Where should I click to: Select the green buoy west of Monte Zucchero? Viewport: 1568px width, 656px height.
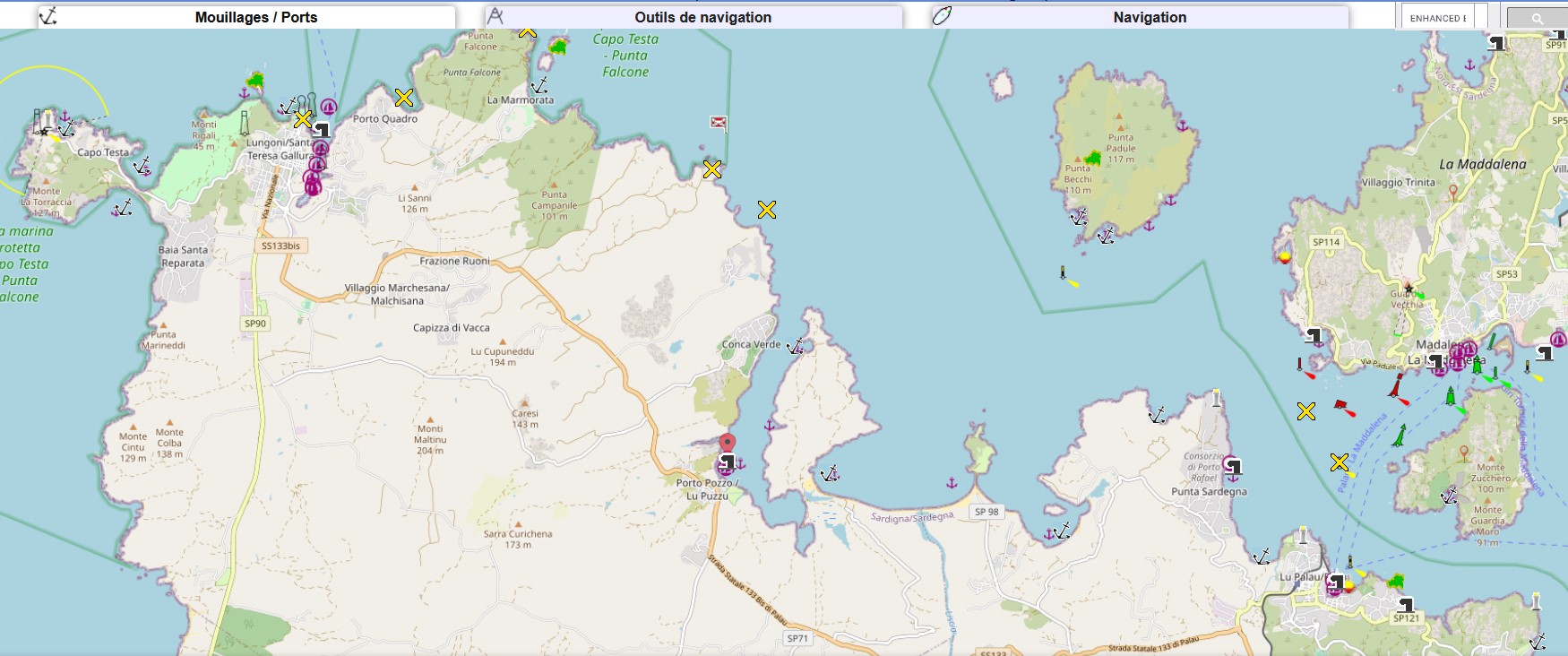click(x=1399, y=436)
